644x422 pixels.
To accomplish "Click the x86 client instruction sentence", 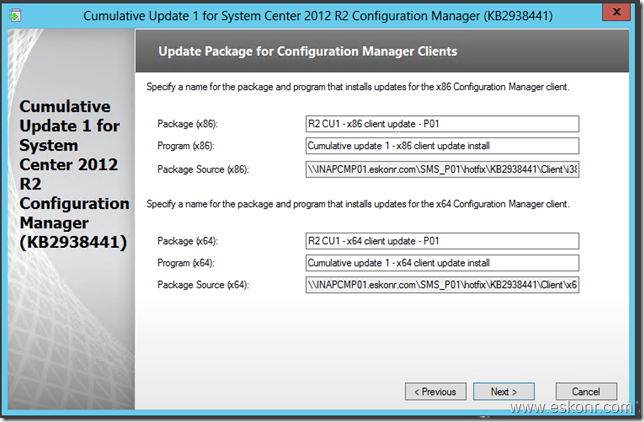I will 358,87.
